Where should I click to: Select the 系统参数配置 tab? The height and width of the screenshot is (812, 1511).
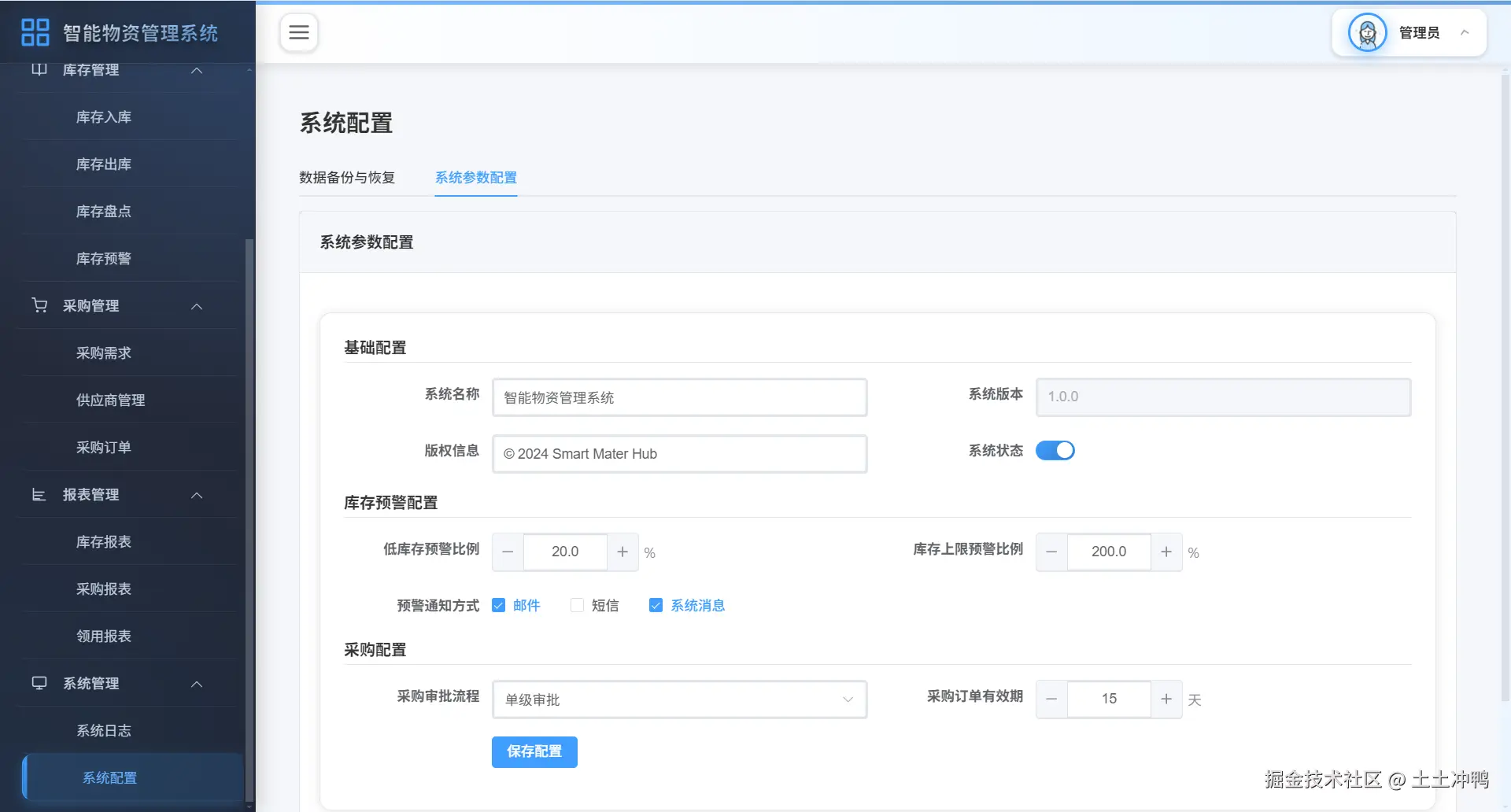tap(476, 177)
